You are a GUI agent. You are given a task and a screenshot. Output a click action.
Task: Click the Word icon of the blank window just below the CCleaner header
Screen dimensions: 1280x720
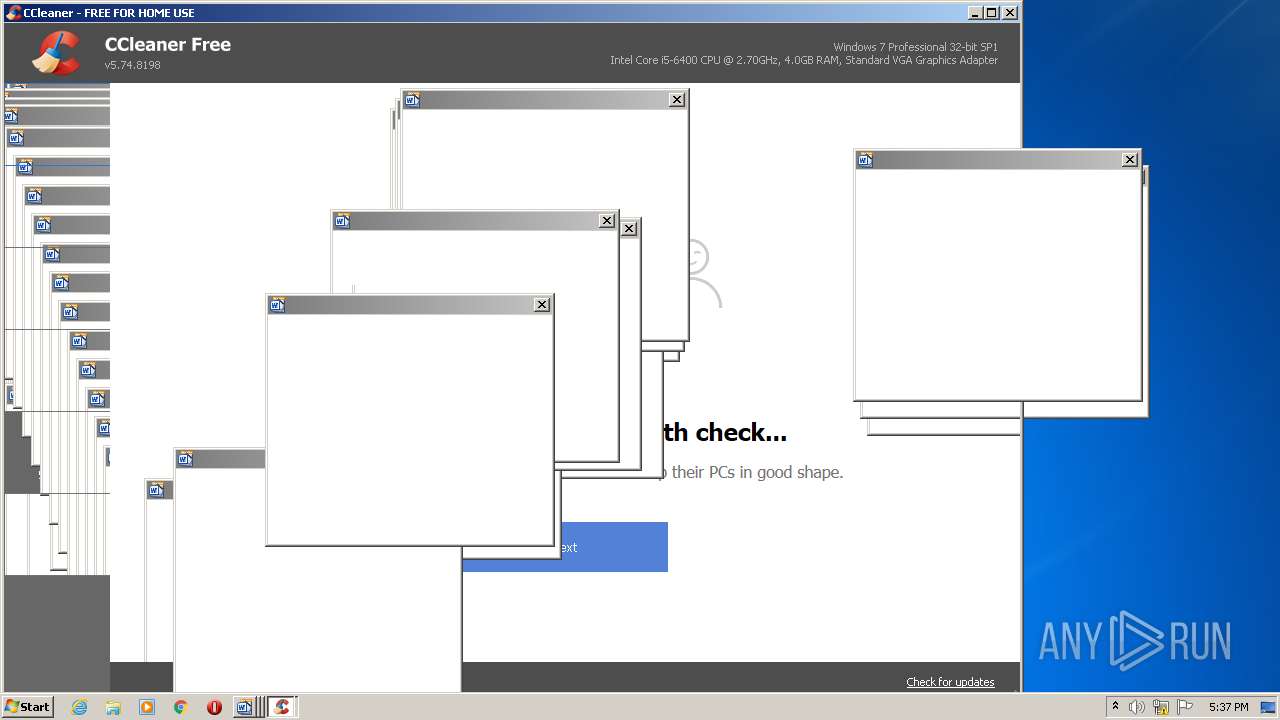tap(412, 100)
